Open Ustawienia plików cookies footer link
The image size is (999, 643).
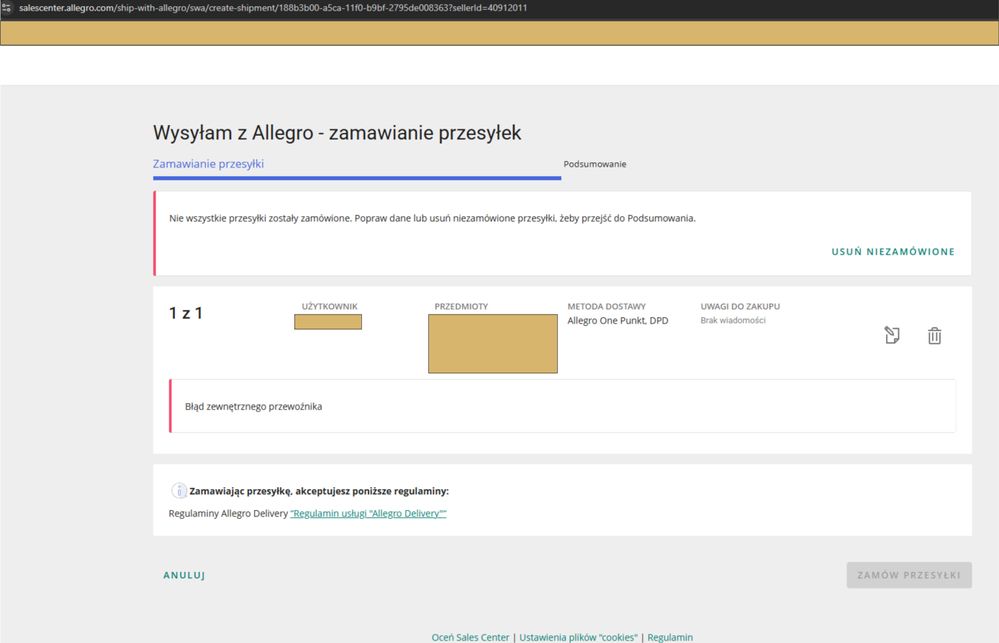pyautogui.click(x=579, y=637)
